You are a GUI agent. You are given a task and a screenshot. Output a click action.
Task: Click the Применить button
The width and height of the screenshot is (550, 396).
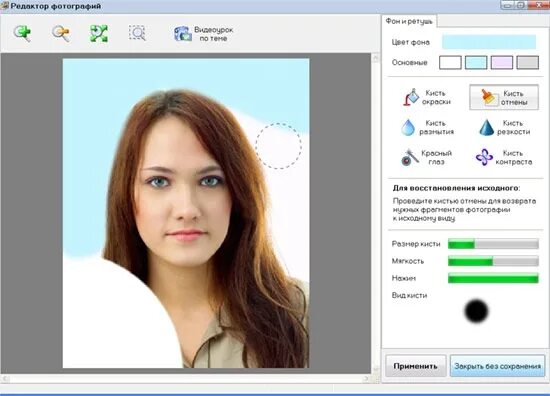[416, 366]
